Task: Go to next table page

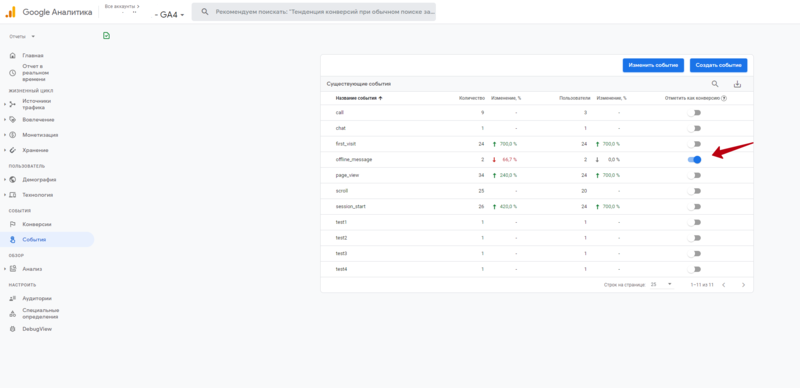Action: click(743, 285)
